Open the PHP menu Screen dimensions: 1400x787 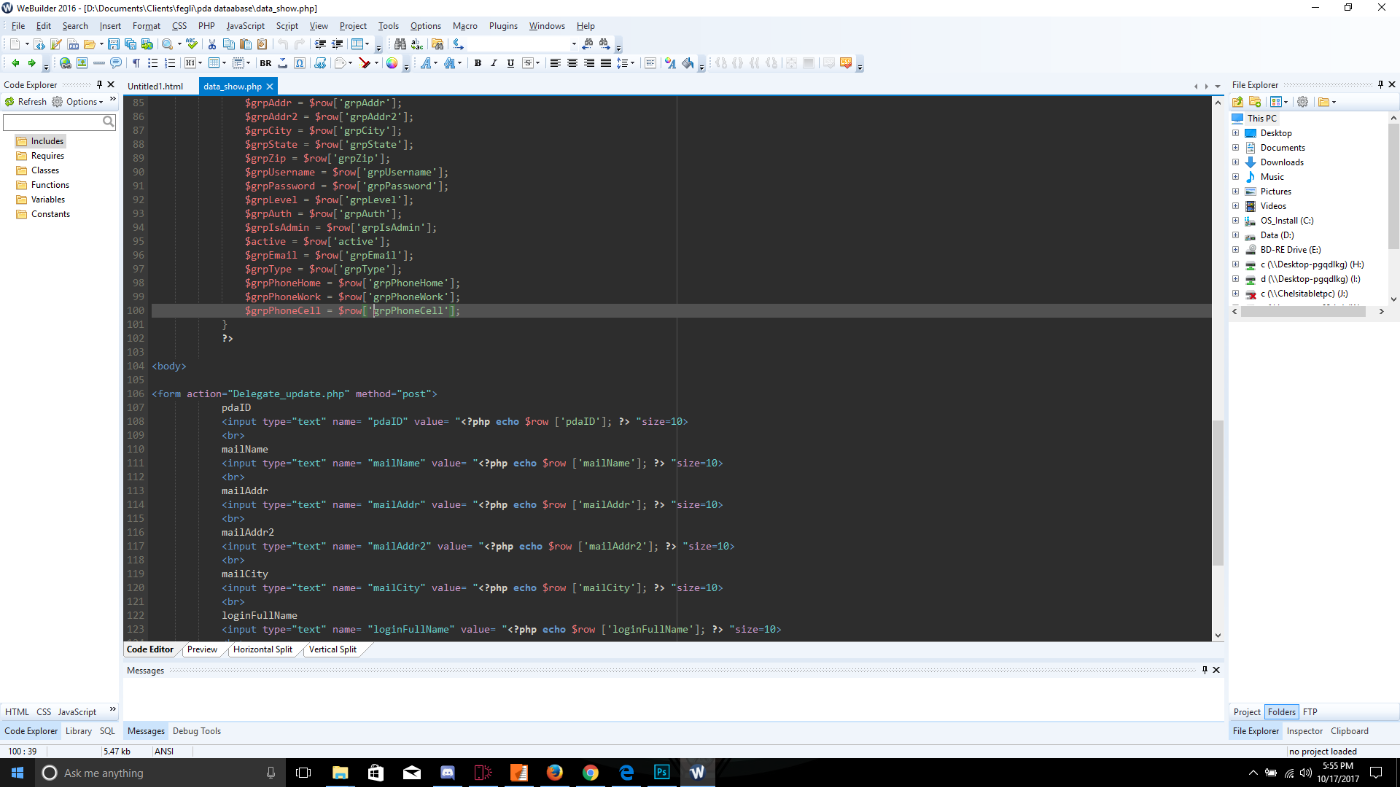tap(206, 26)
